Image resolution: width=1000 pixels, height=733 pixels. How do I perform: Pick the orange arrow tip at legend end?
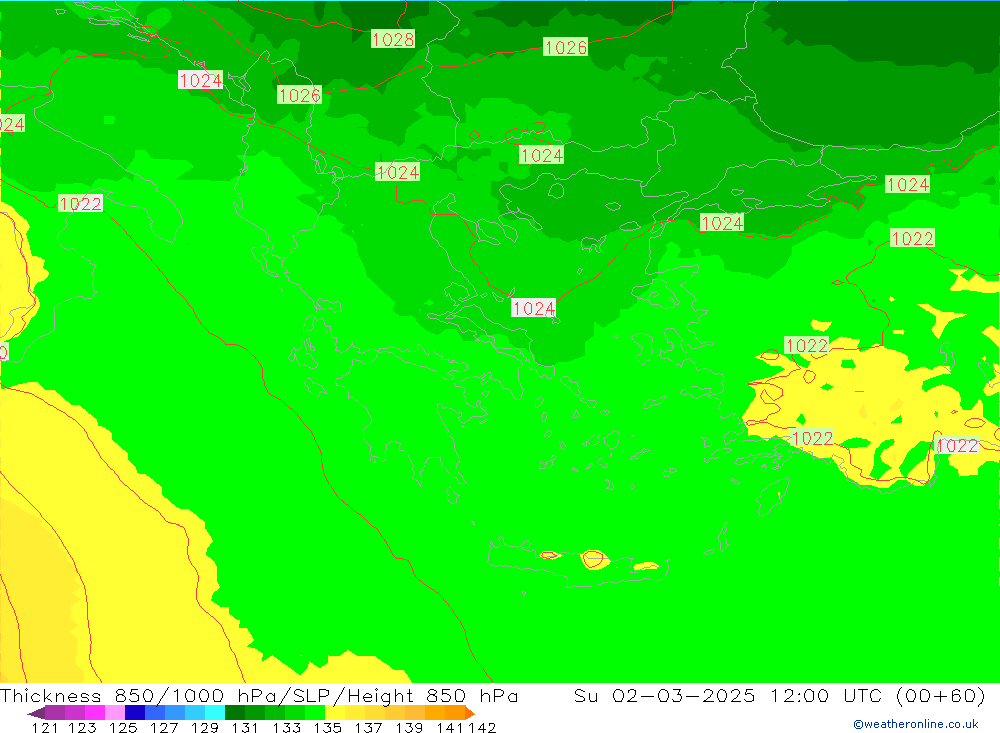(470, 713)
